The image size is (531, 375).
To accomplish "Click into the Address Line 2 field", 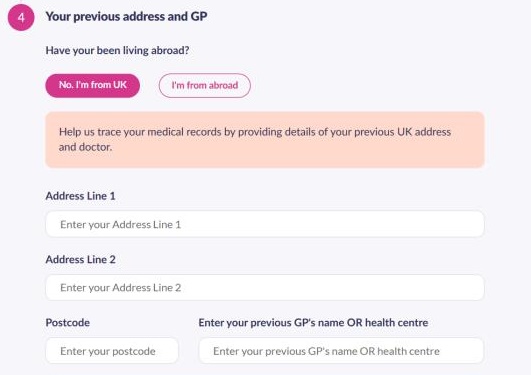I will [265, 288].
